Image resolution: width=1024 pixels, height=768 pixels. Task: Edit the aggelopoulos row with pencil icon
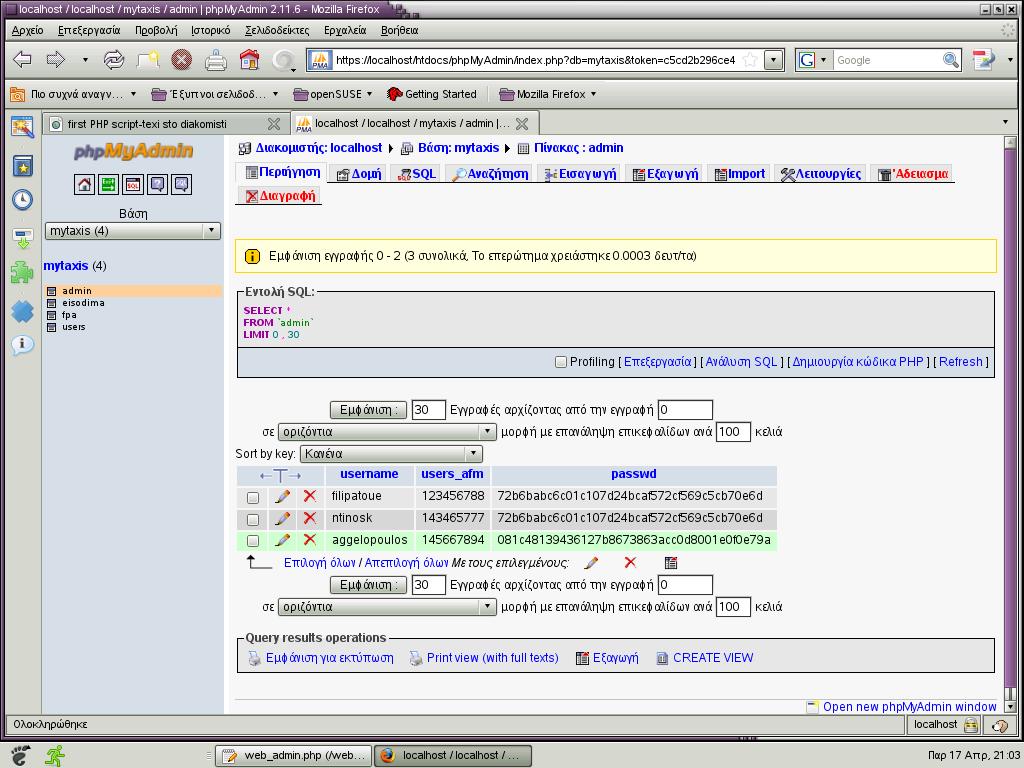(x=282, y=541)
